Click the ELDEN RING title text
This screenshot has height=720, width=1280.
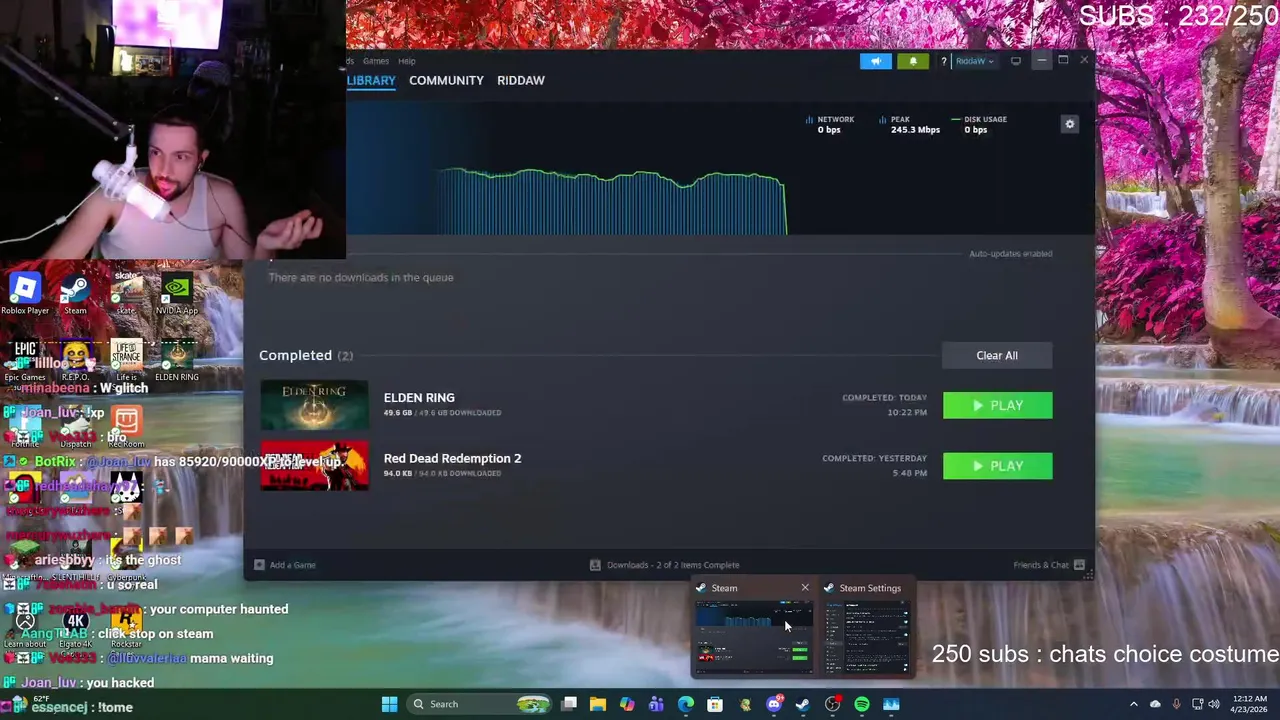(x=419, y=398)
